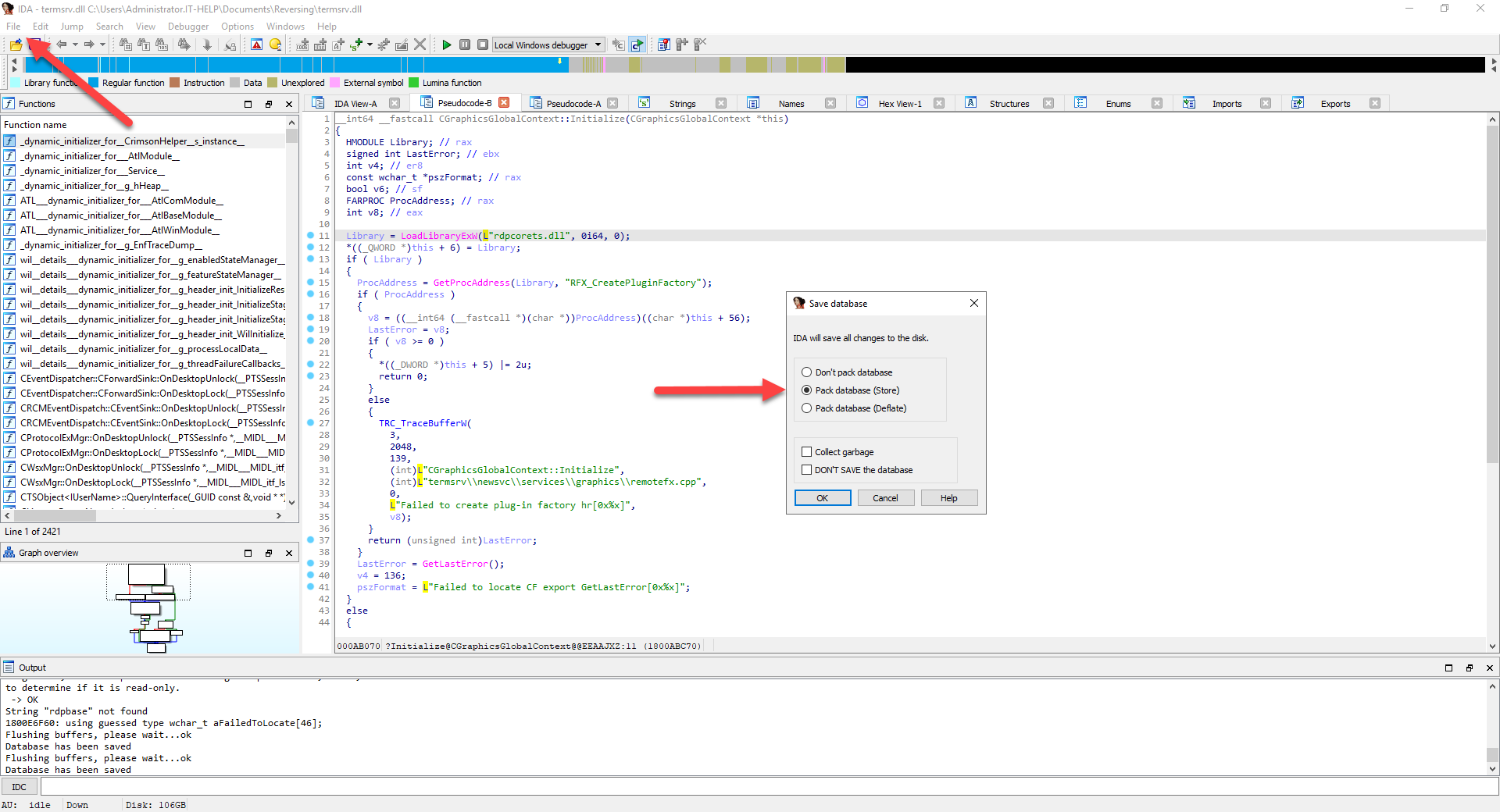This screenshot has height=812, width=1500.
Task: Navigate forward with the forward arrow icon
Action: (x=89, y=45)
